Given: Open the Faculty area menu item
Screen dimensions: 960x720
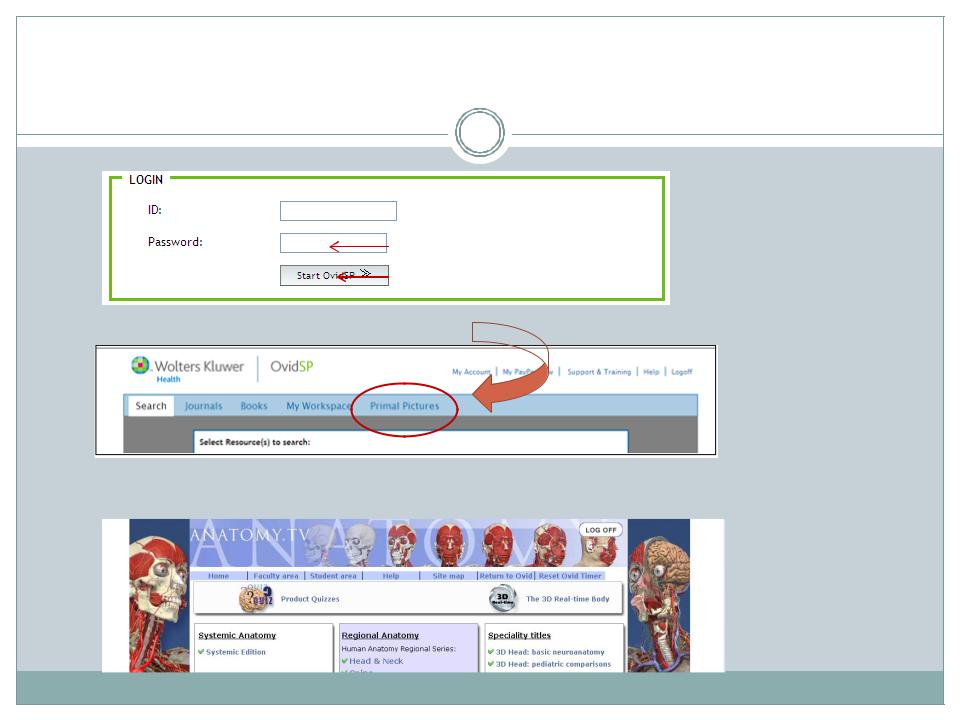Looking at the screenshot, I should [276, 576].
